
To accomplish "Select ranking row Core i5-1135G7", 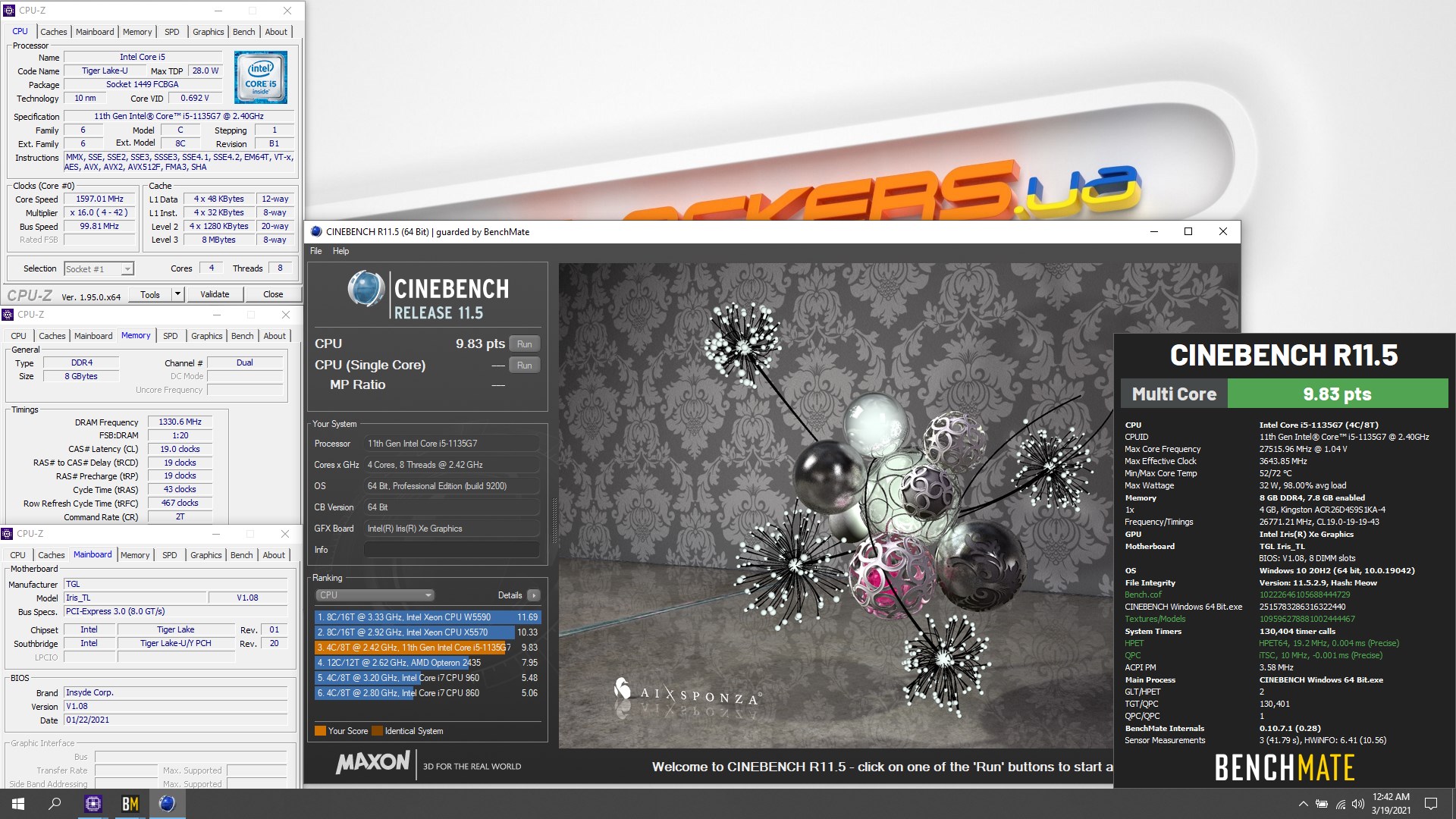I will coord(428,648).
